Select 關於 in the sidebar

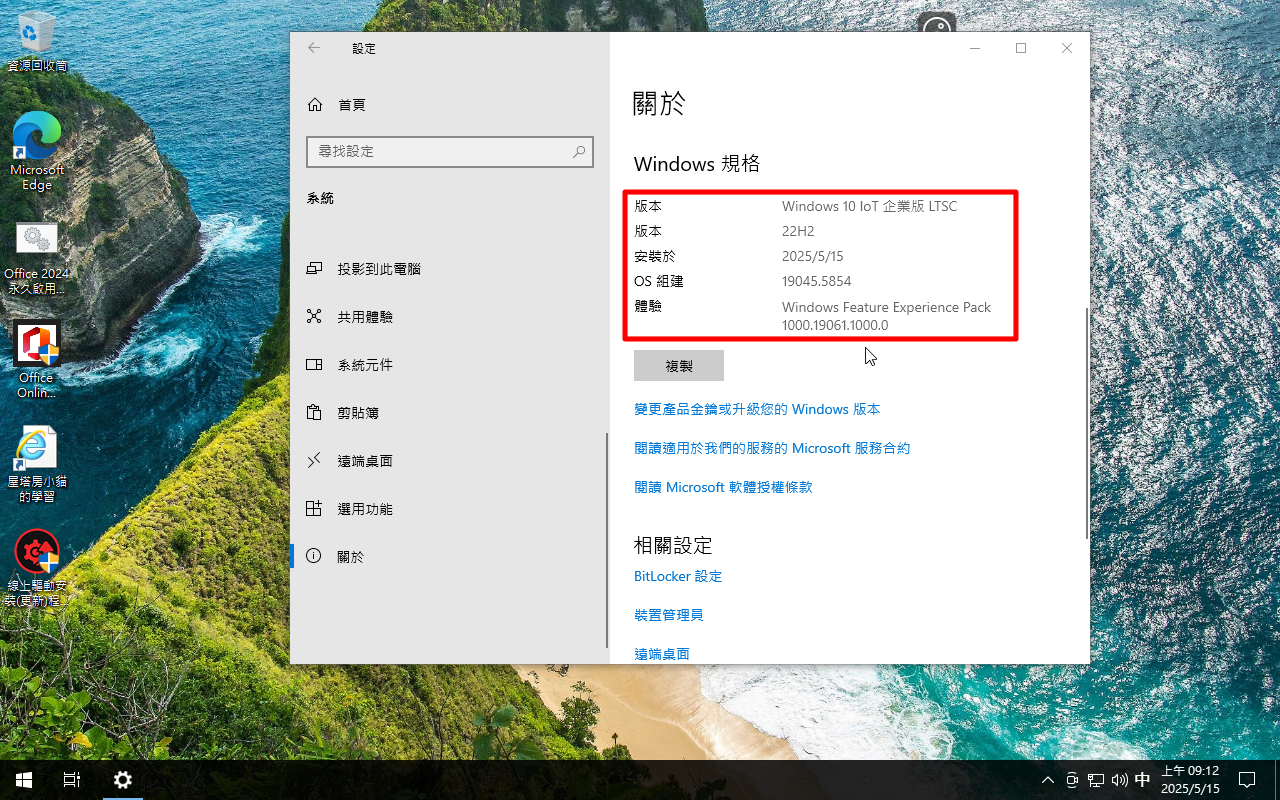point(450,557)
